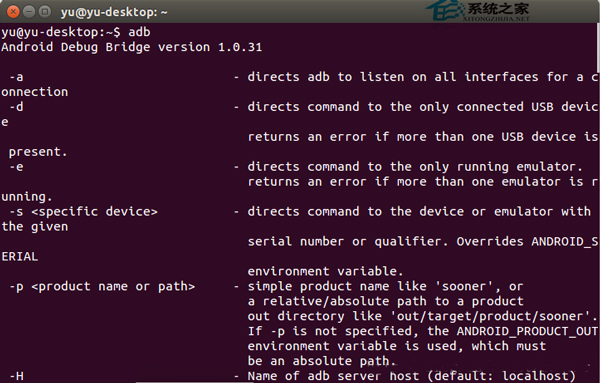
Task: Click 'a relative/absolute path to a product' line
Action: pyautogui.click(x=385, y=301)
